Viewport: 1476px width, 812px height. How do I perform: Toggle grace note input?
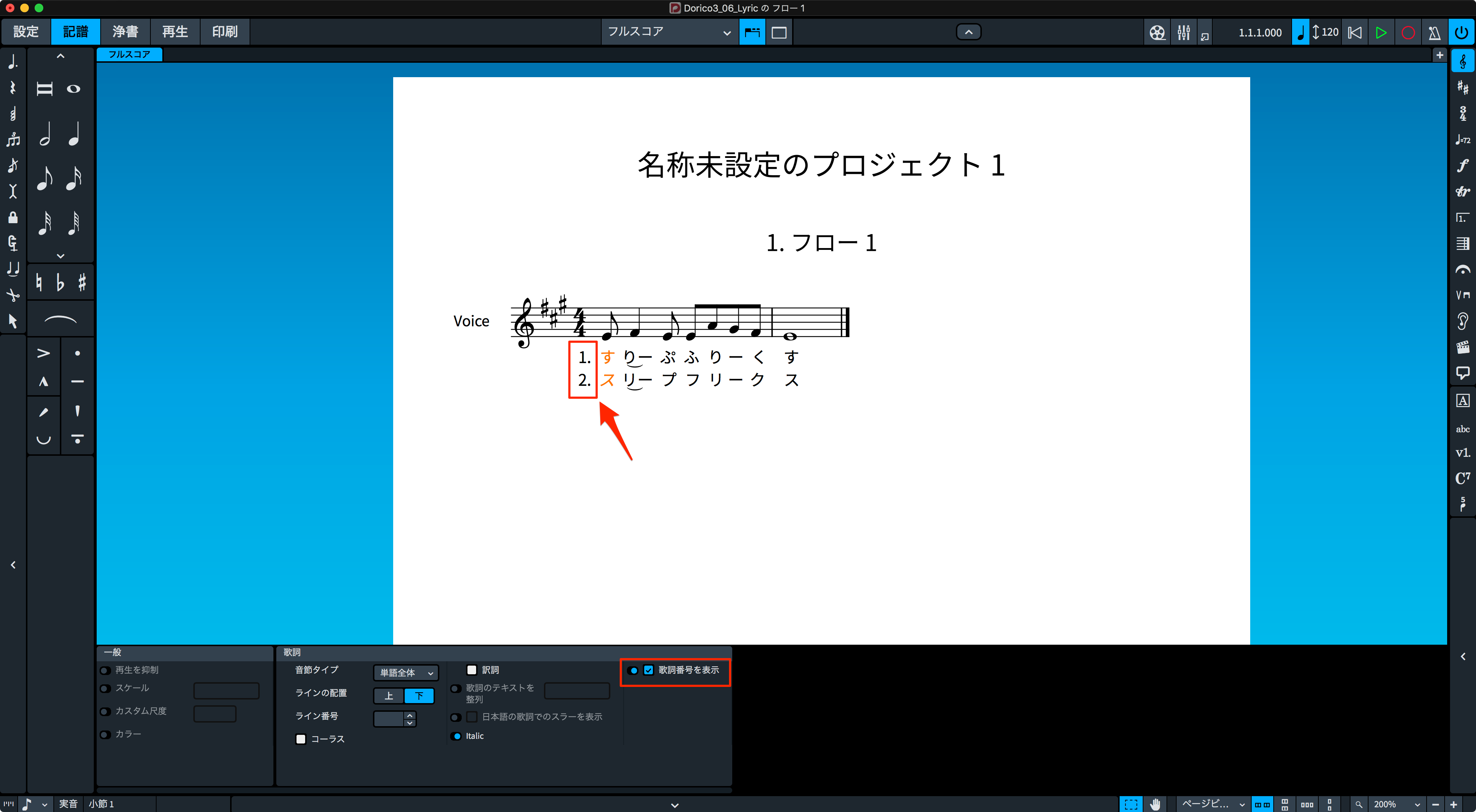point(13,166)
